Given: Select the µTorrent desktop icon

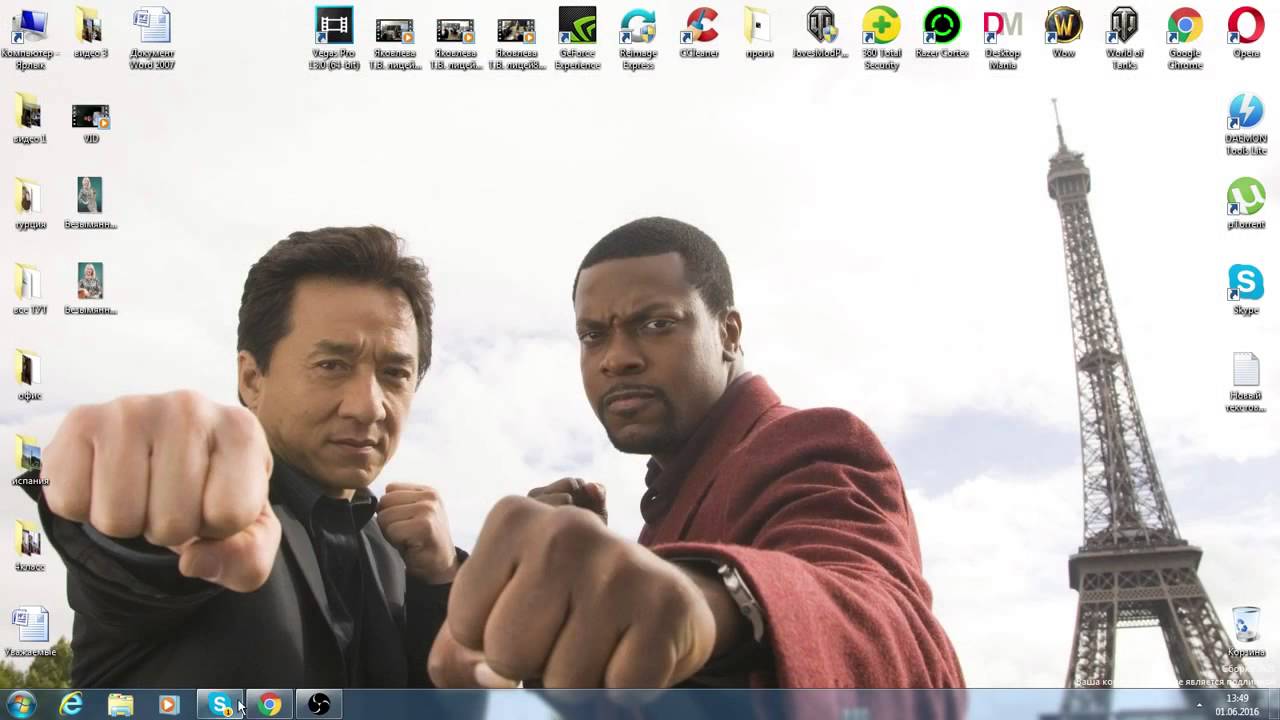Looking at the screenshot, I should pyautogui.click(x=1246, y=204).
